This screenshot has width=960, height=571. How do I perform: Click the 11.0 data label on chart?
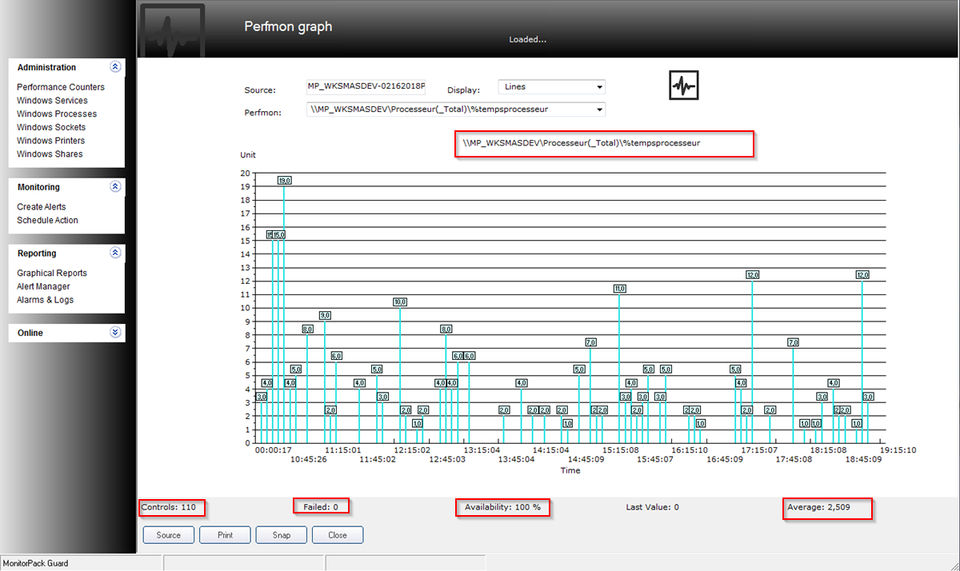620,288
